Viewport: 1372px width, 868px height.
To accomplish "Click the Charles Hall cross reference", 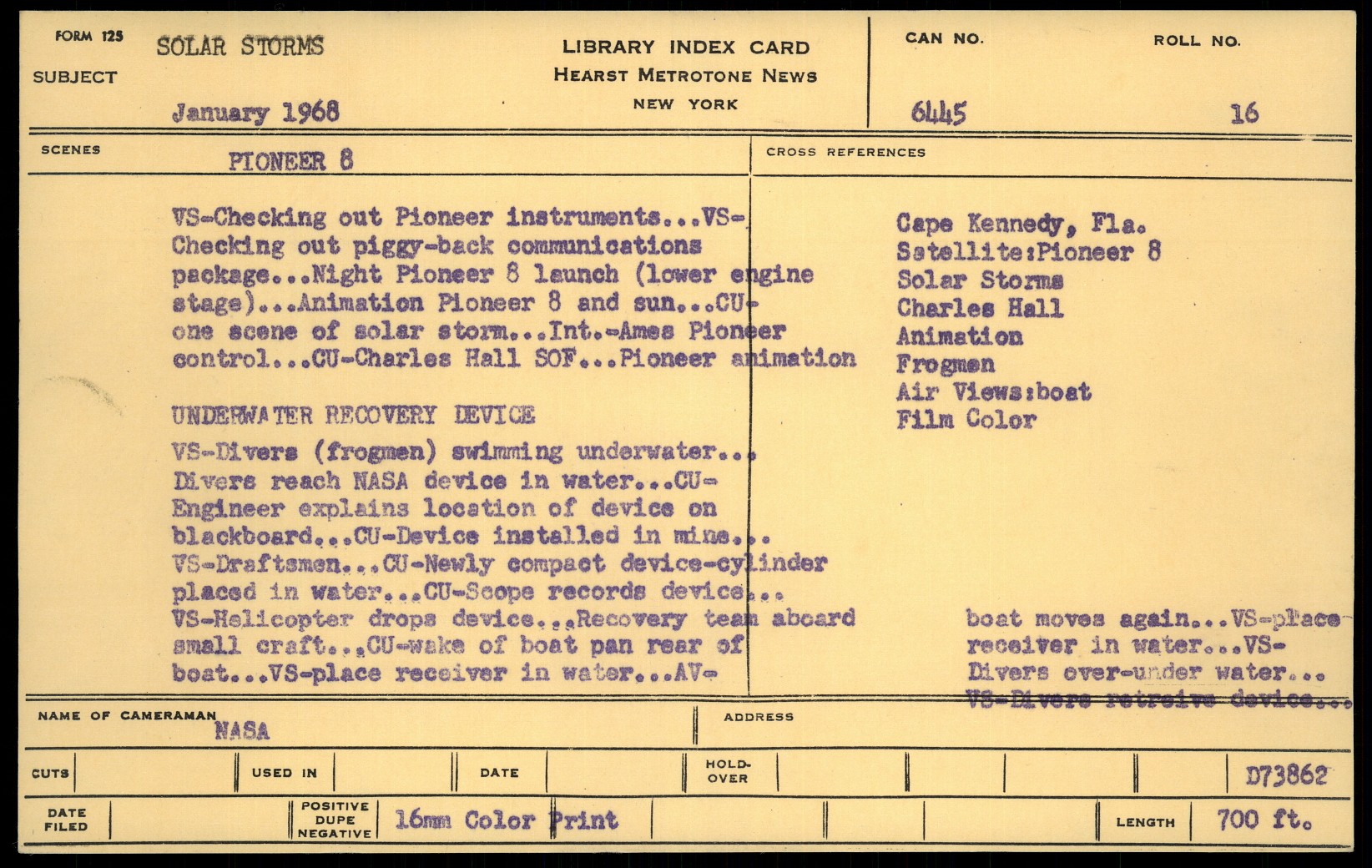I will coord(980,308).
